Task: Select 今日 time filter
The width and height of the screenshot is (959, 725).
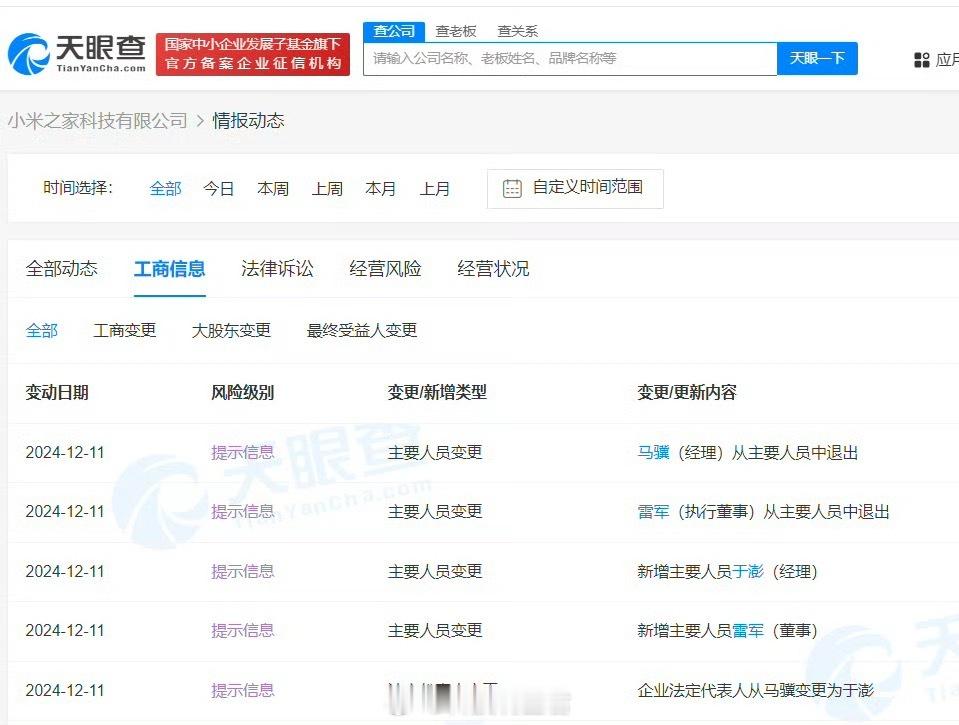Action: (219, 188)
